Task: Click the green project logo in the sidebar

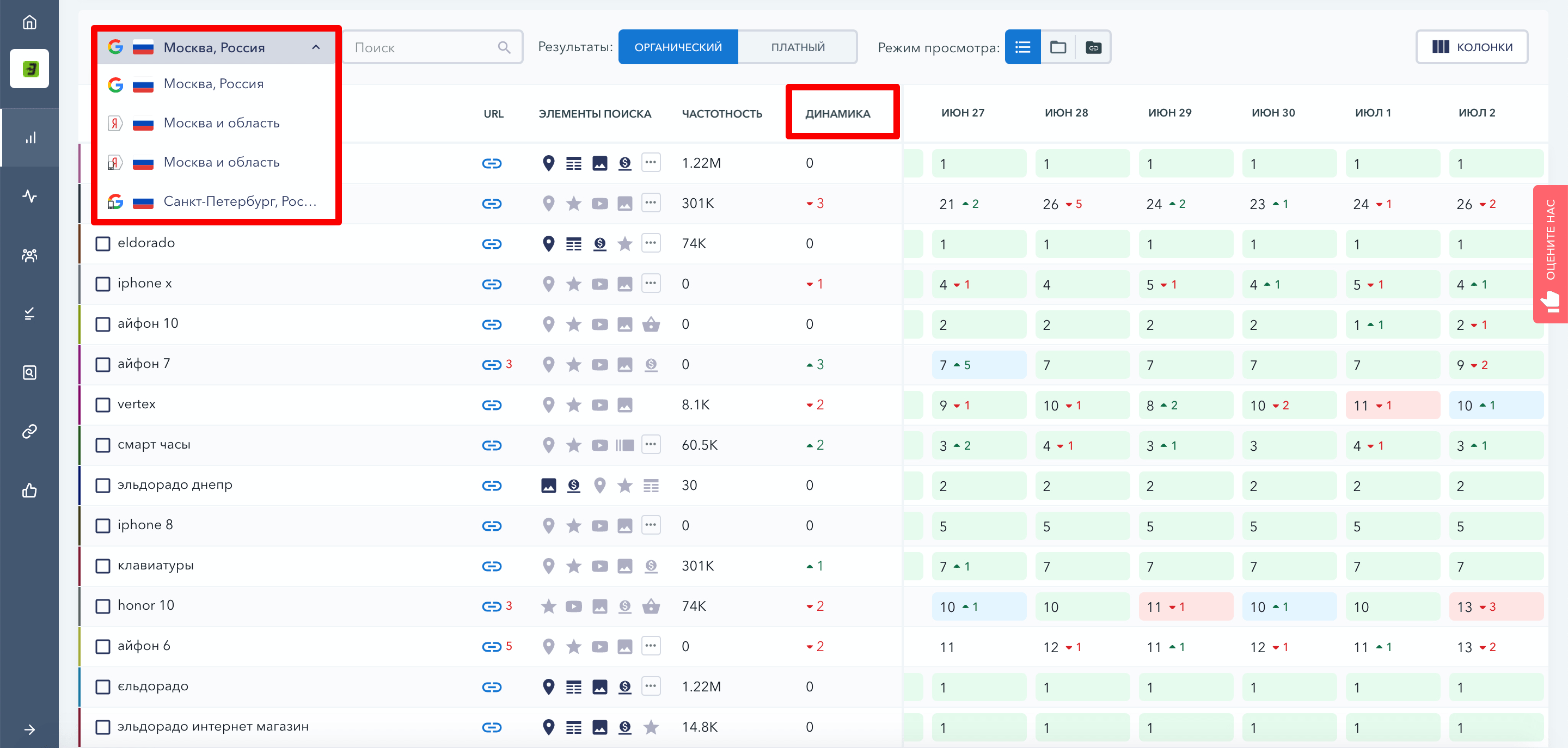Action: [29, 68]
